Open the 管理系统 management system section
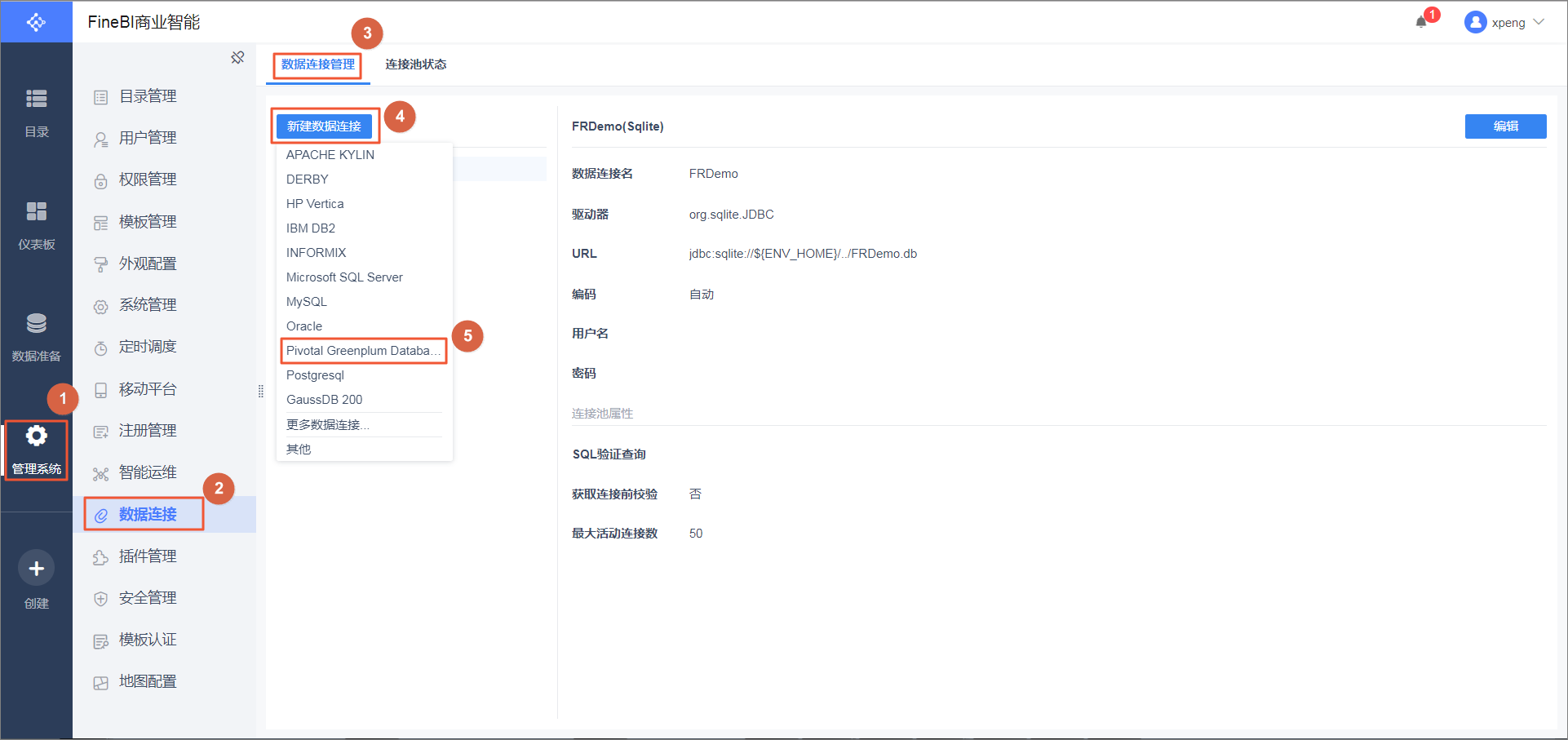This screenshot has height=740, width=1568. pyautogui.click(x=36, y=450)
